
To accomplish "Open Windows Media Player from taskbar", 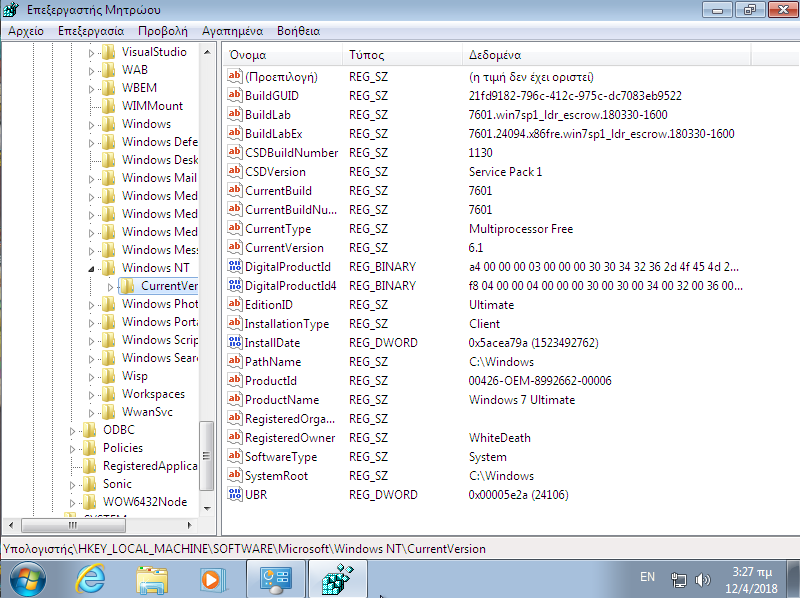I will [x=212, y=580].
